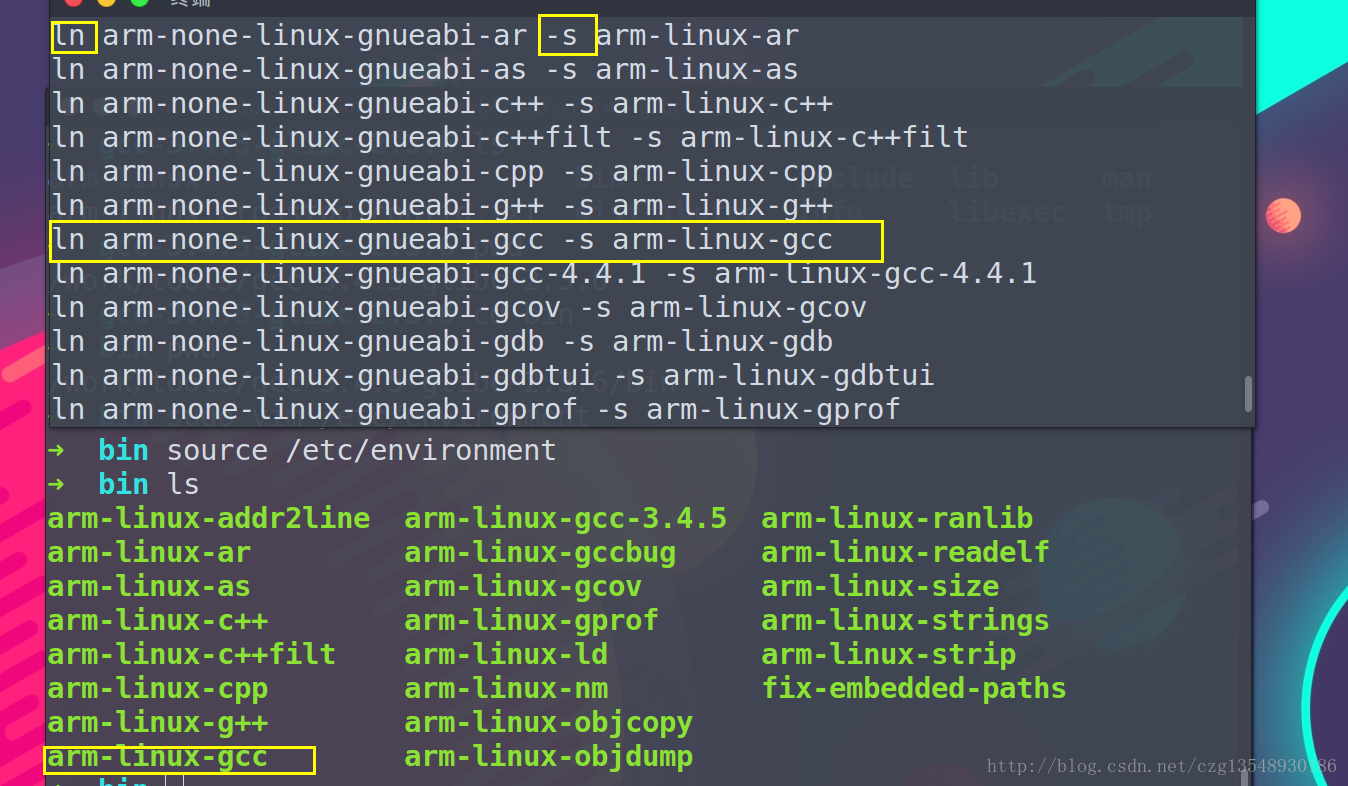Click the 'ls' command in the prompt
This screenshot has height=786, width=1348.
tap(183, 484)
